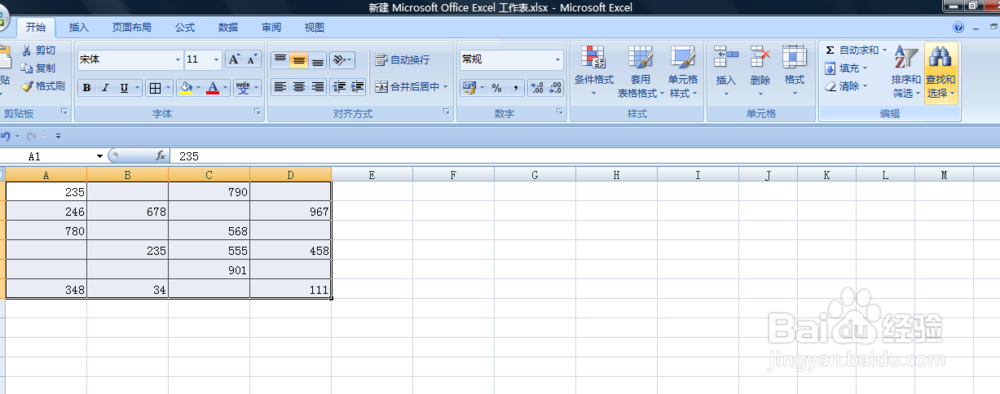Open the fill color dropdown arrow
This screenshot has height=394, width=1000.
pos(198,89)
